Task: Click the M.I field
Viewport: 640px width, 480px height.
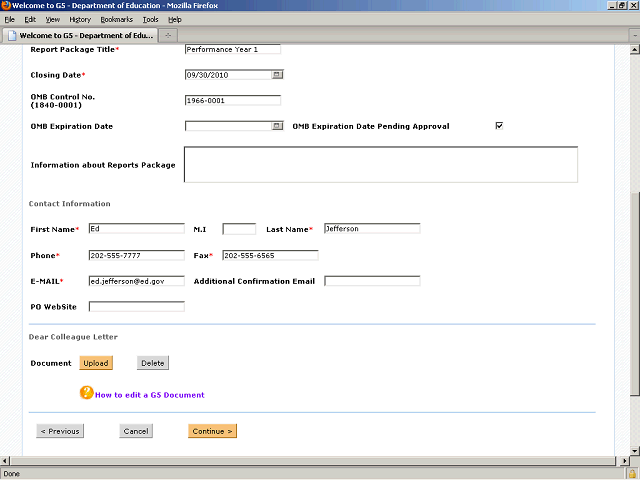Action: tap(239, 229)
